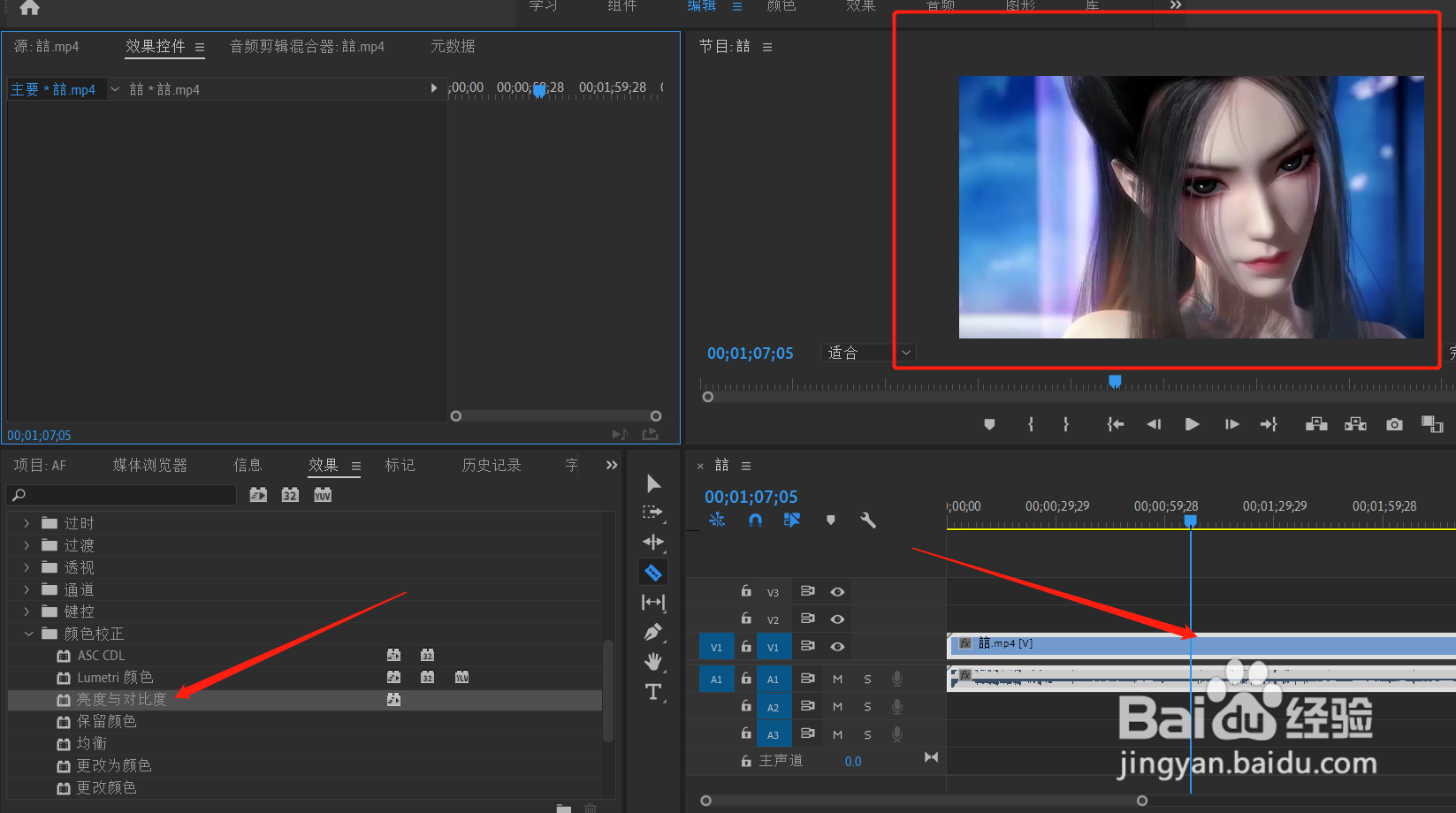
Task: Click master track volume value 0.0
Action: pos(853,762)
